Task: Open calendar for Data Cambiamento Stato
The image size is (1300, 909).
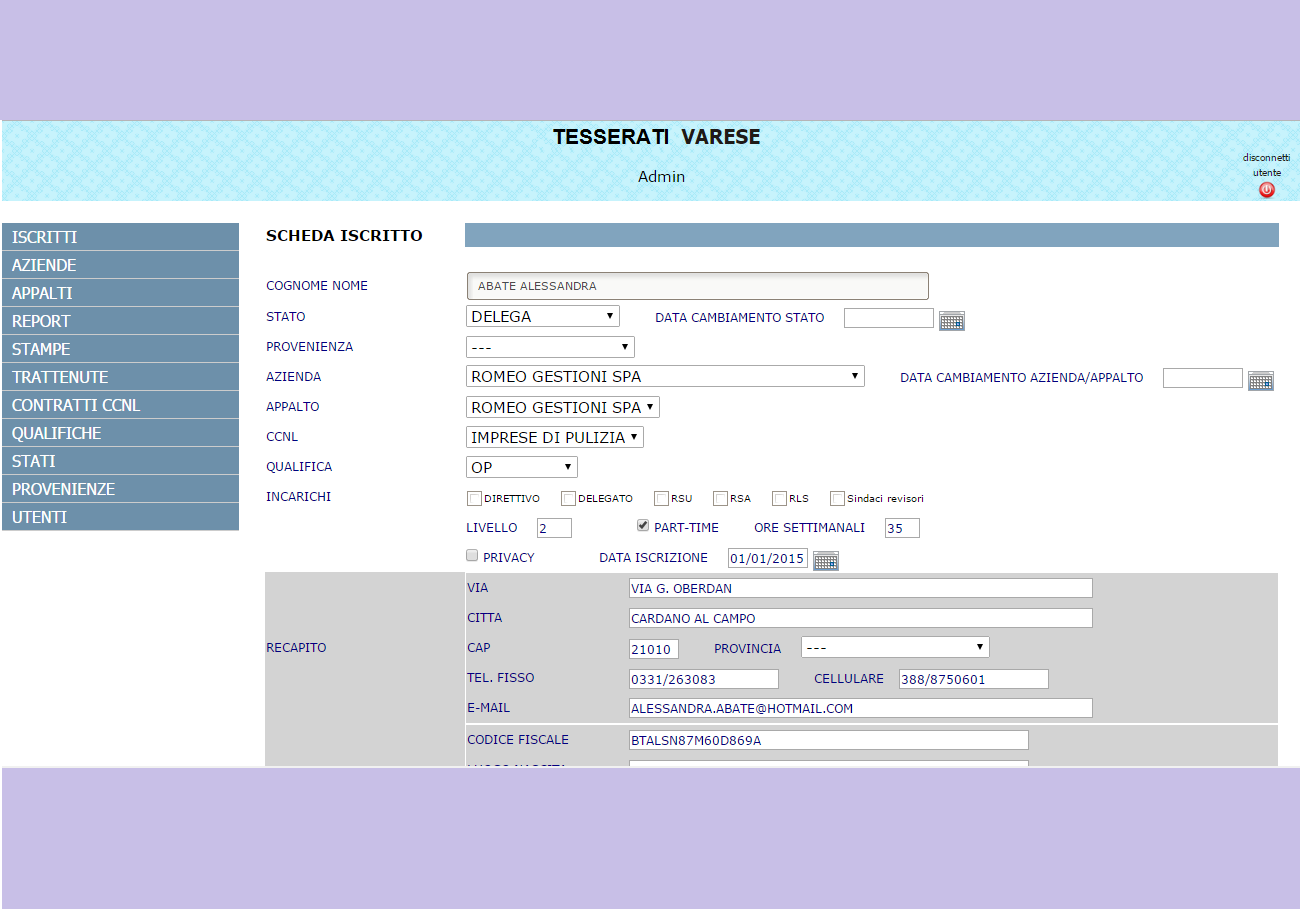Action: 952,320
